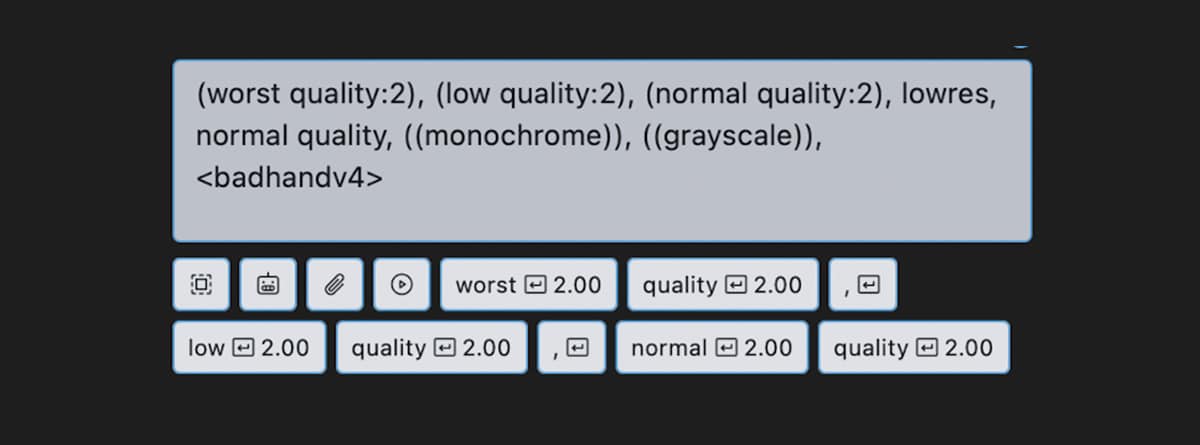Select the 'quality 2.00' tag after 'normal'
The height and width of the screenshot is (445, 1200).
[x=914, y=347]
